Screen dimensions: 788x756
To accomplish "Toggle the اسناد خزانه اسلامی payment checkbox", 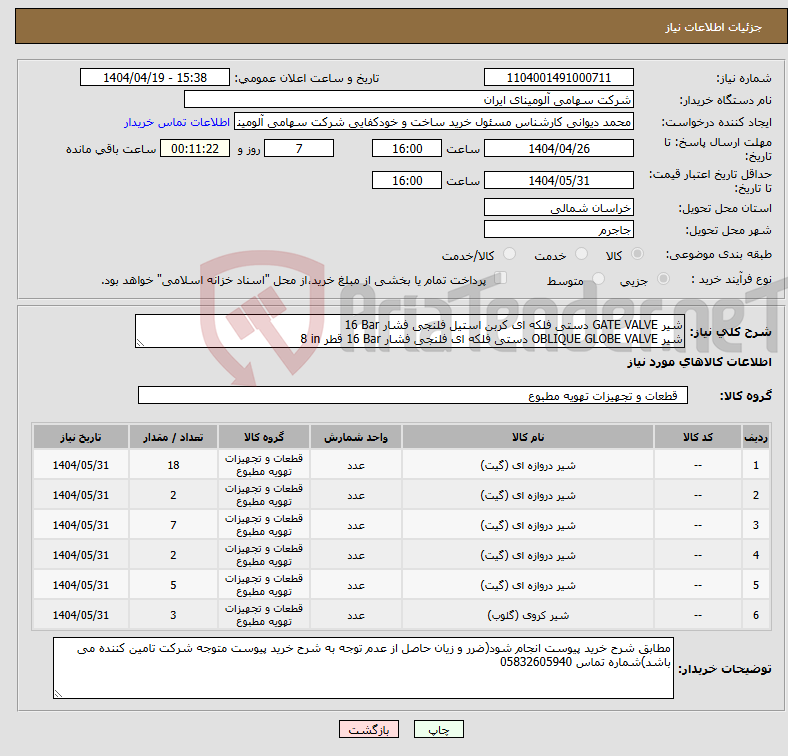I will 500,278.
